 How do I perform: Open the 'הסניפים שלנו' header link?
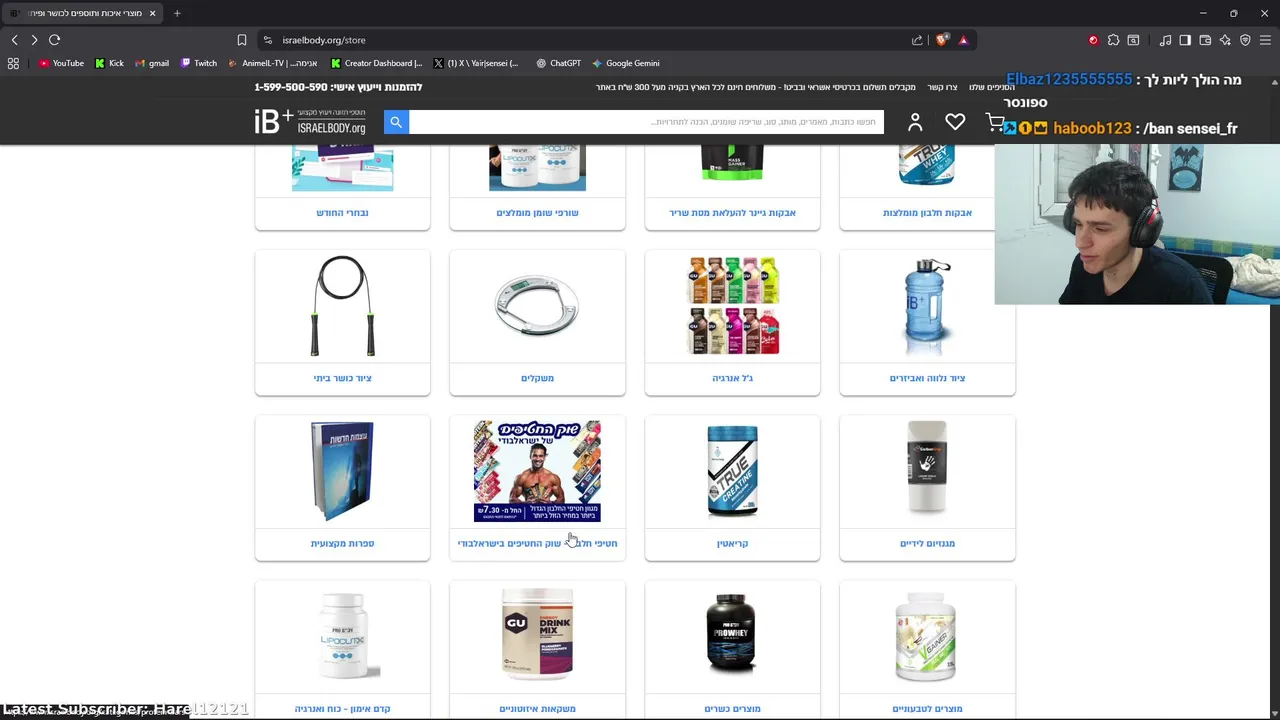992,87
